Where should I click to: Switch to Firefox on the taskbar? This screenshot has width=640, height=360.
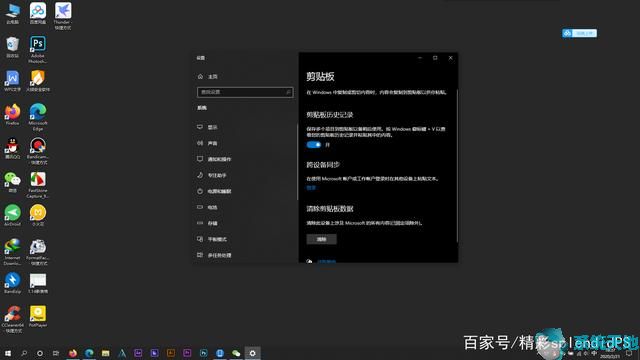click(x=73, y=353)
